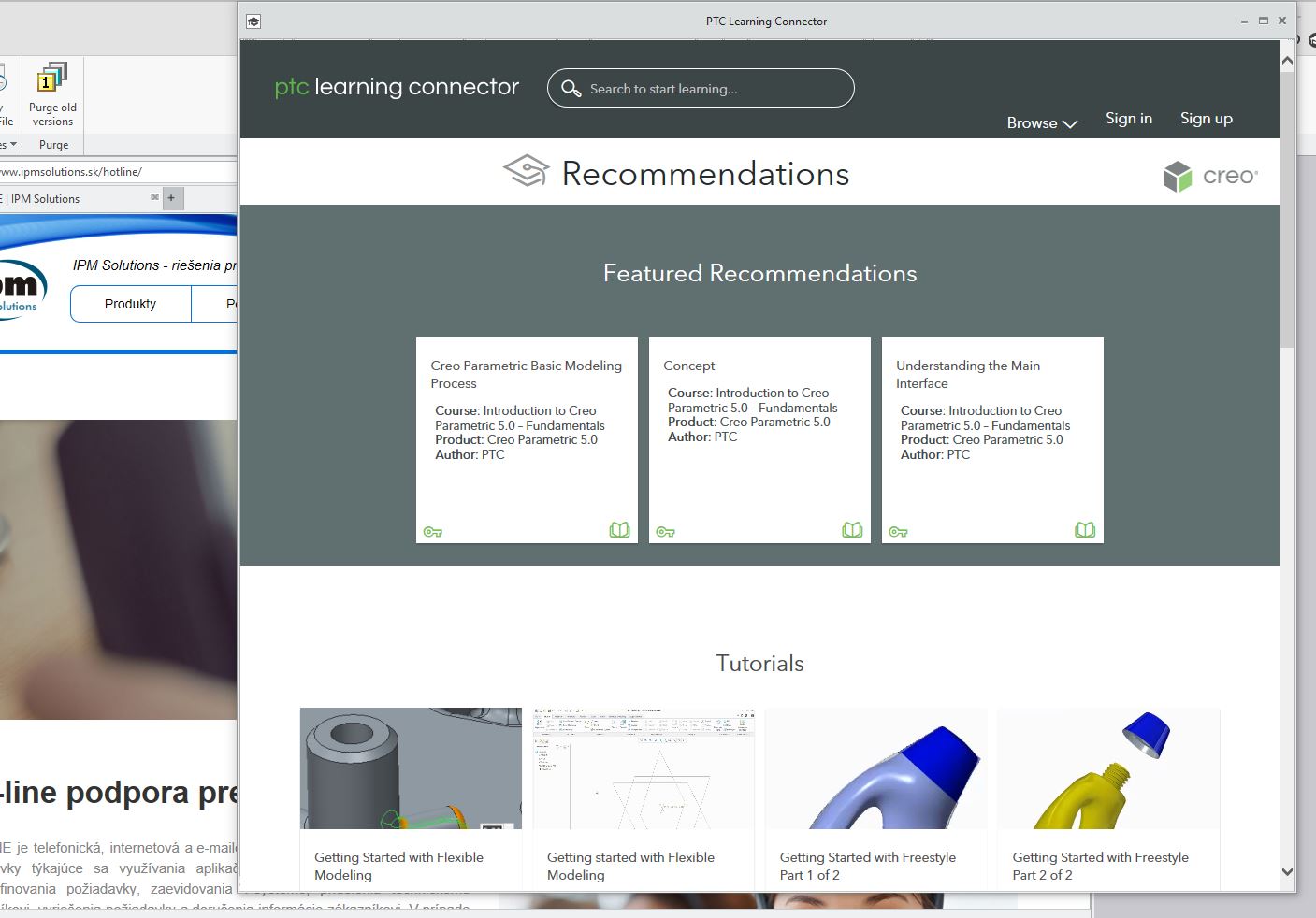Image resolution: width=1316 pixels, height=918 pixels.
Task: Open the Creo Parametric Basic Modeling Process card
Action: pyautogui.click(x=527, y=439)
